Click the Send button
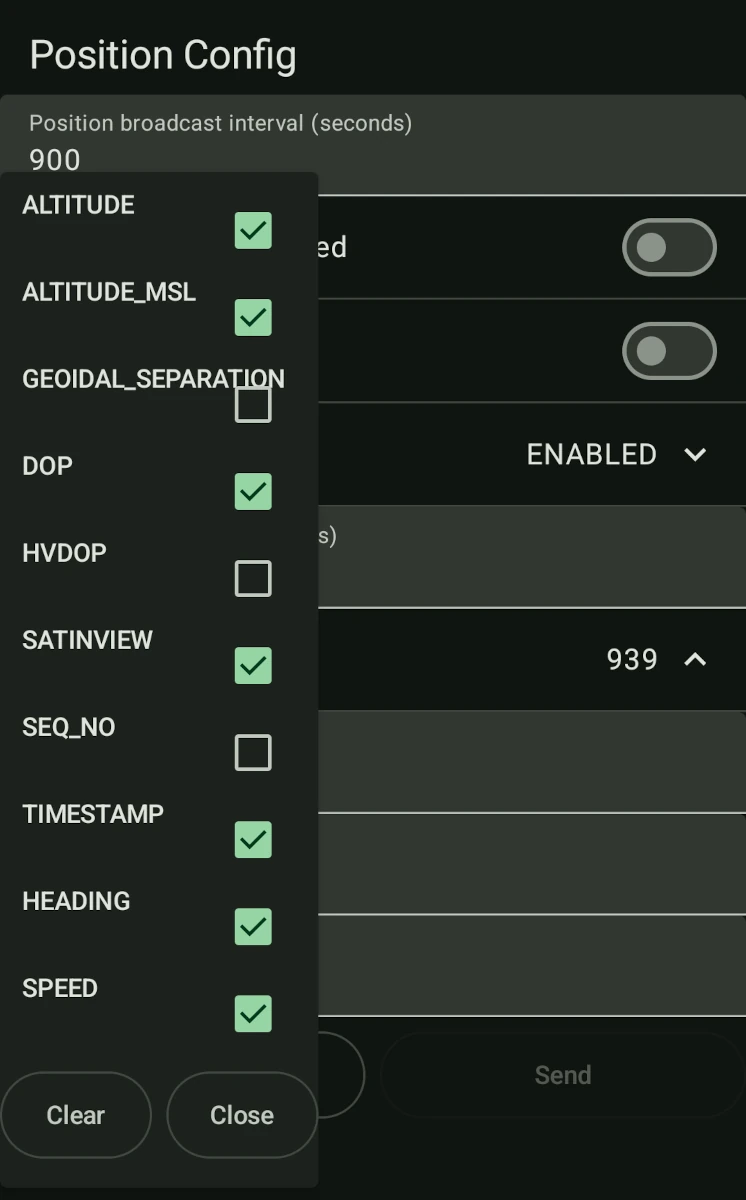746x1200 pixels. (x=562, y=1075)
